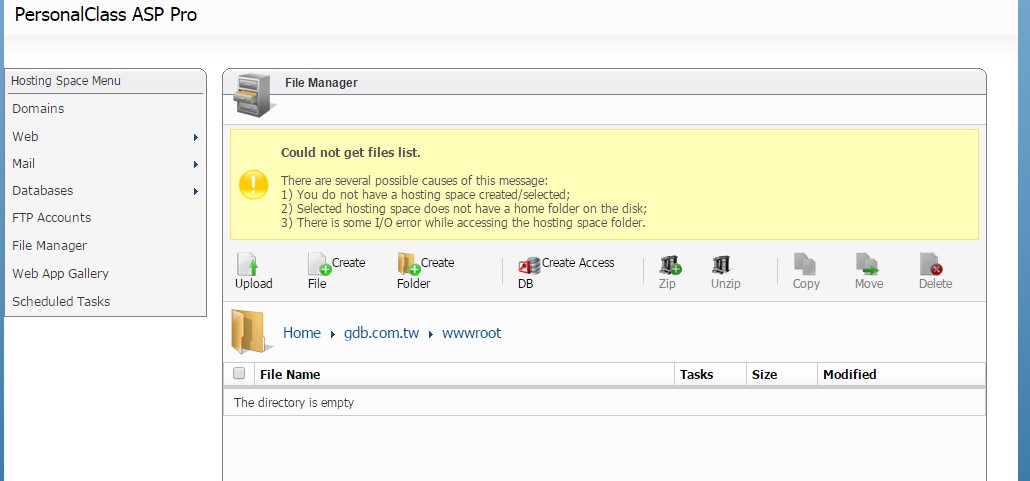Open the Web menu item

(x=25, y=137)
